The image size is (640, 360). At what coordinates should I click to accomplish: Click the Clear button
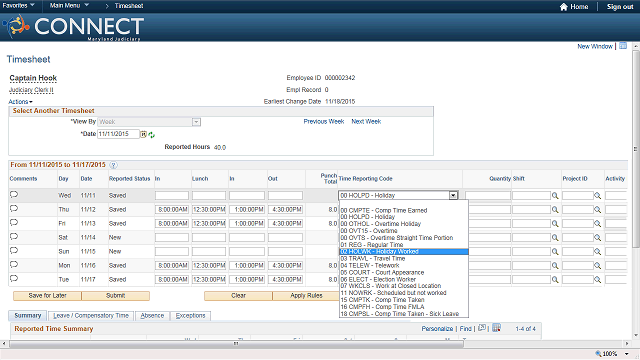coord(238,296)
